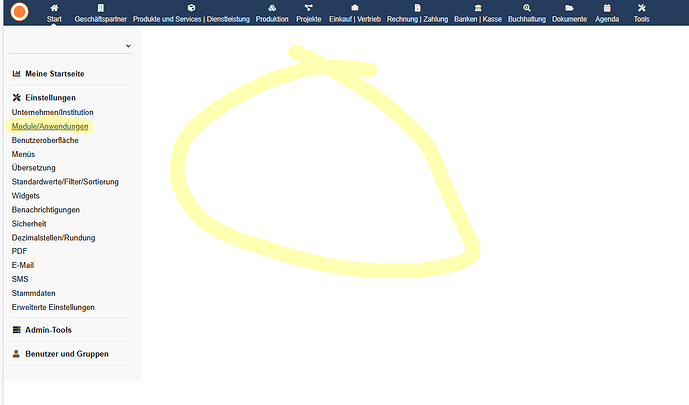Click the server icon beside Admin-Tools
689x405 pixels.
click(16, 330)
